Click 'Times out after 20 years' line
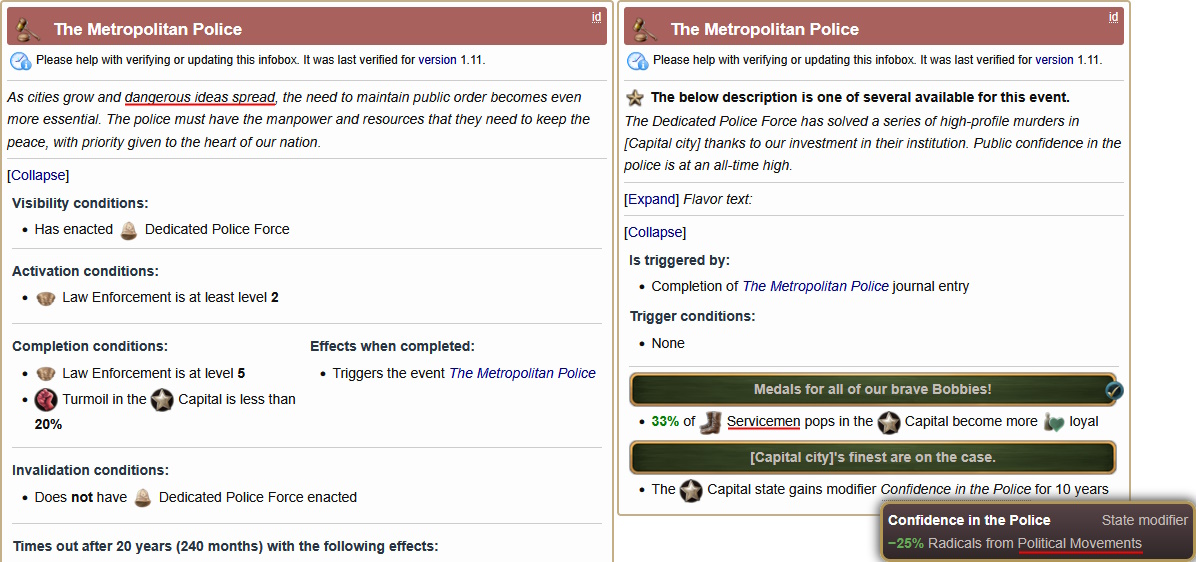This screenshot has width=1196, height=562. point(226,547)
